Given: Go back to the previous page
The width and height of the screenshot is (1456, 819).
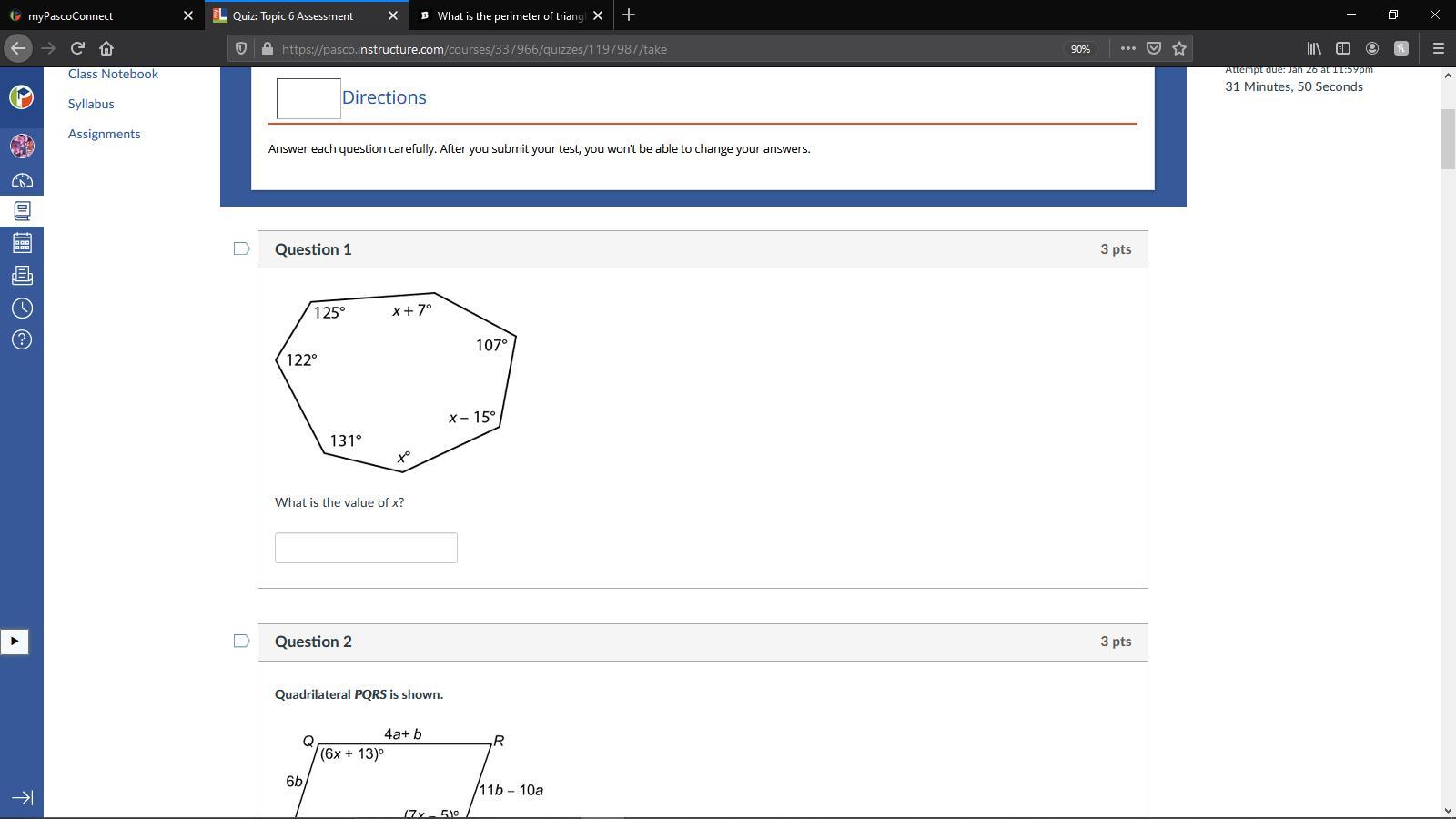Looking at the screenshot, I should 18,48.
